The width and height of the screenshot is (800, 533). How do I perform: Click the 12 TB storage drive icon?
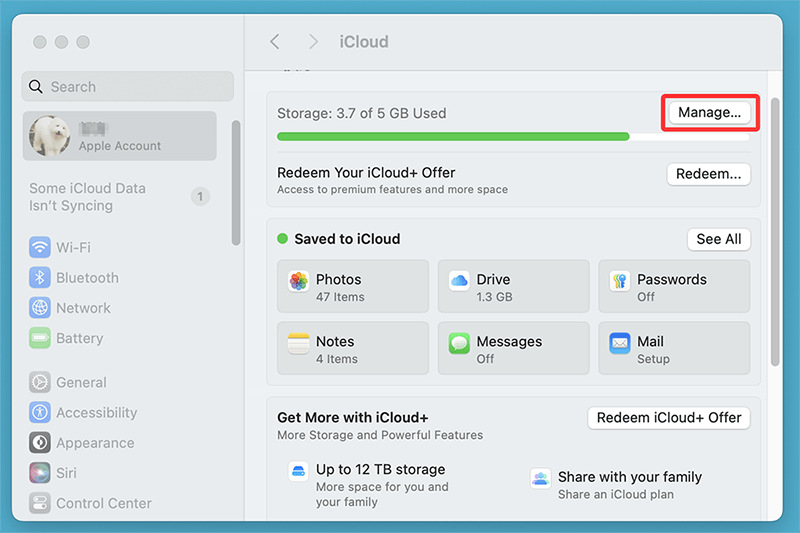coord(298,471)
